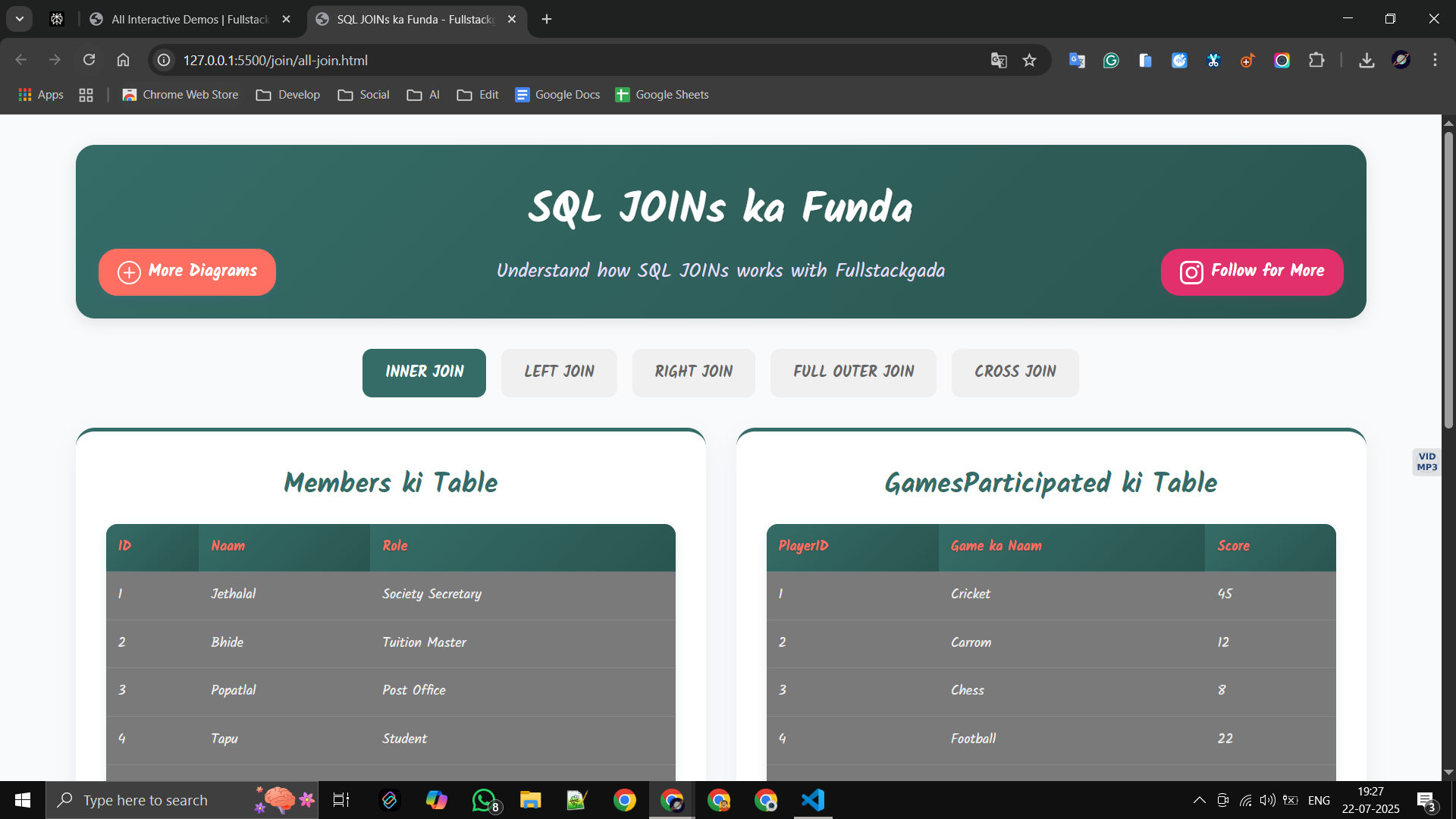The width and height of the screenshot is (1456, 819).
Task: Open the scissors clipping extension
Action: [x=1213, y=60]
